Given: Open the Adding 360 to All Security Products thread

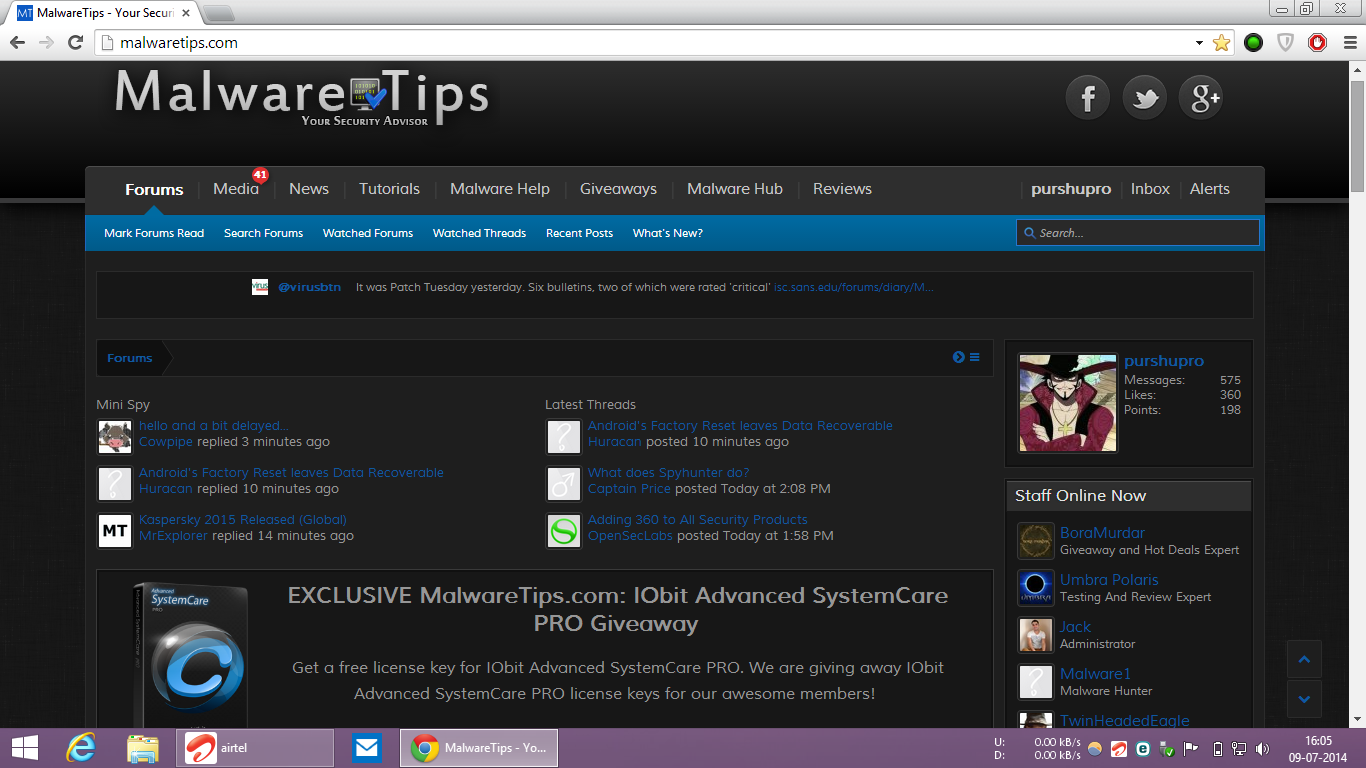Looking at the screenshot, I should click(x=698, y=520).
